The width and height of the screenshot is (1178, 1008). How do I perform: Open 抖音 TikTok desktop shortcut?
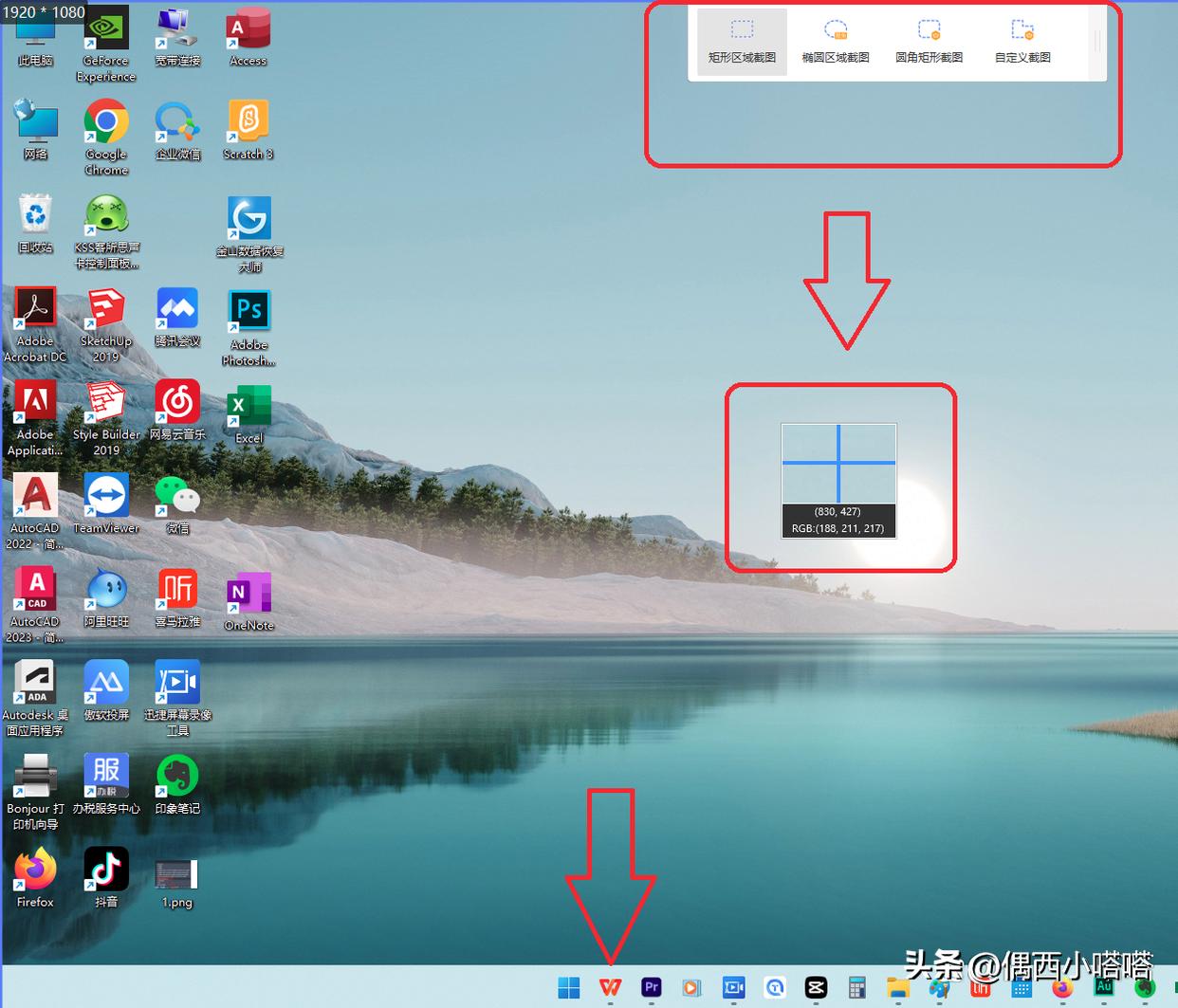click(x=106, y=877)
